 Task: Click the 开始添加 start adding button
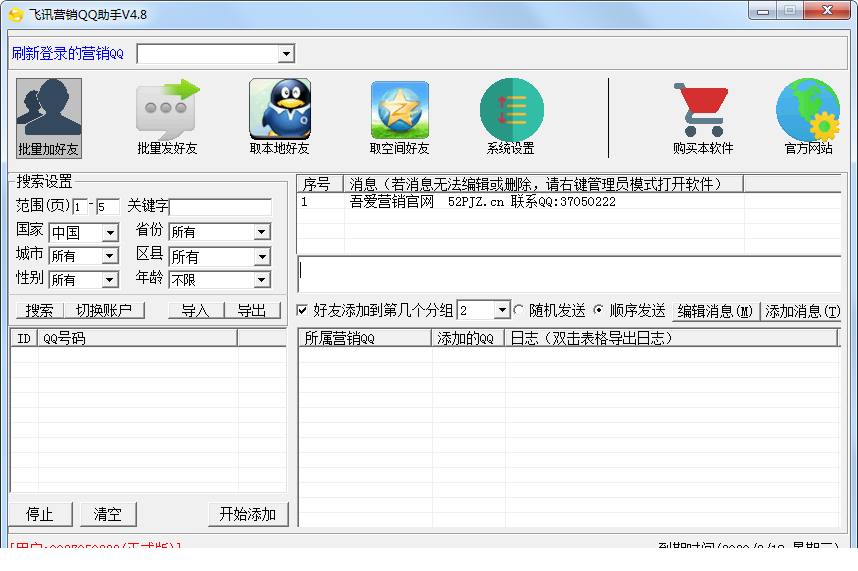(248, 514)
